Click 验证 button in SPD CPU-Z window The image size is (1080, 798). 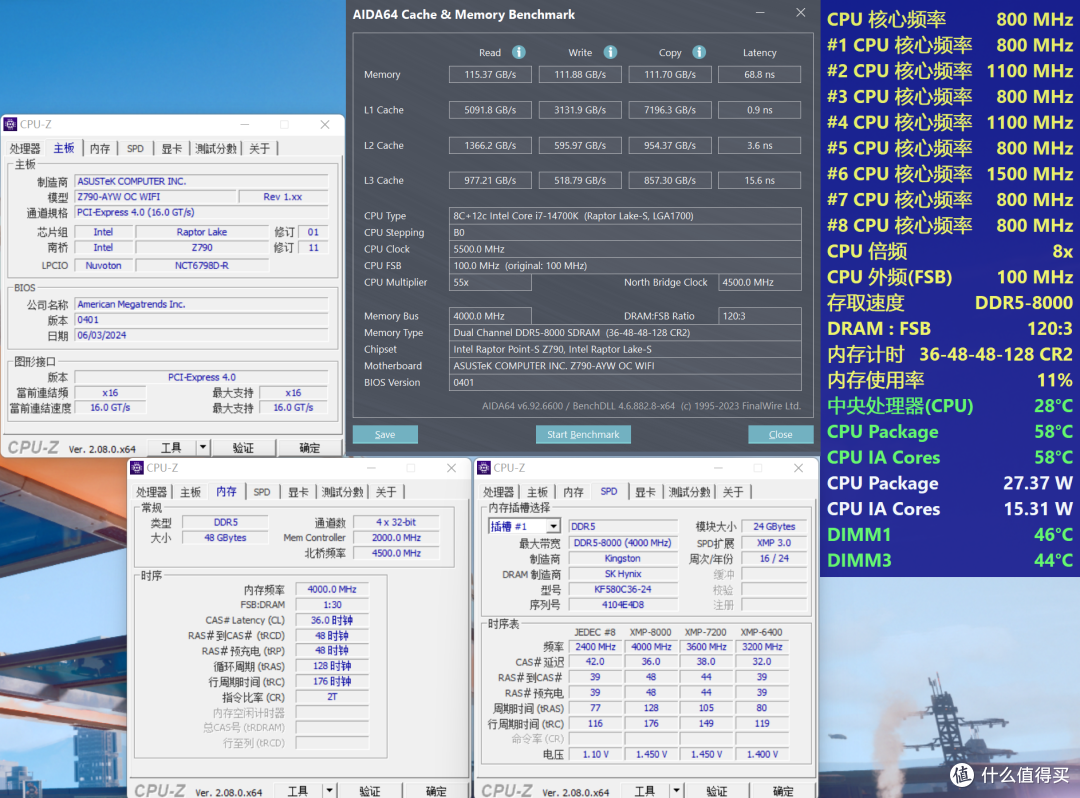717,791
